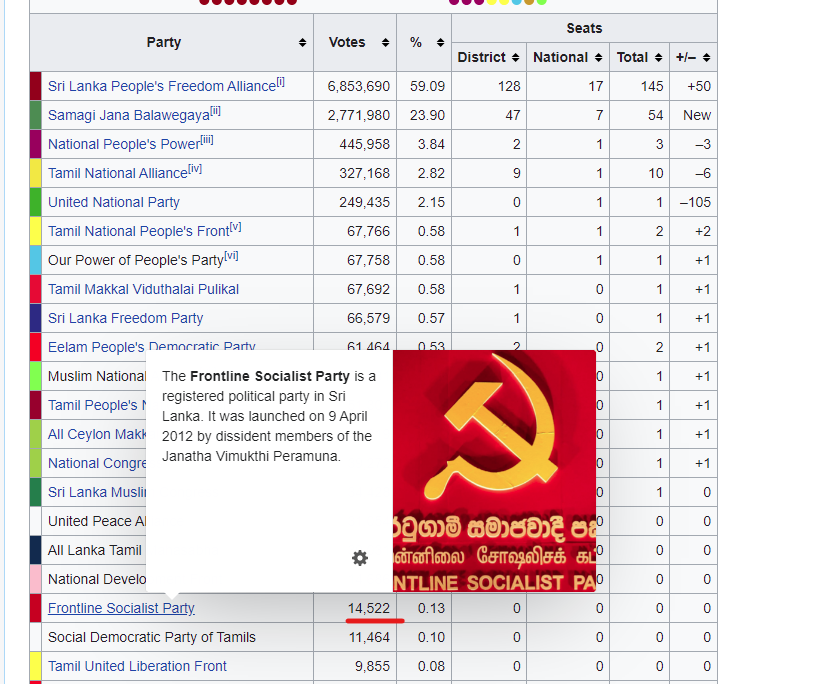
Task: Open National Congress link
Action: (97, 464)
